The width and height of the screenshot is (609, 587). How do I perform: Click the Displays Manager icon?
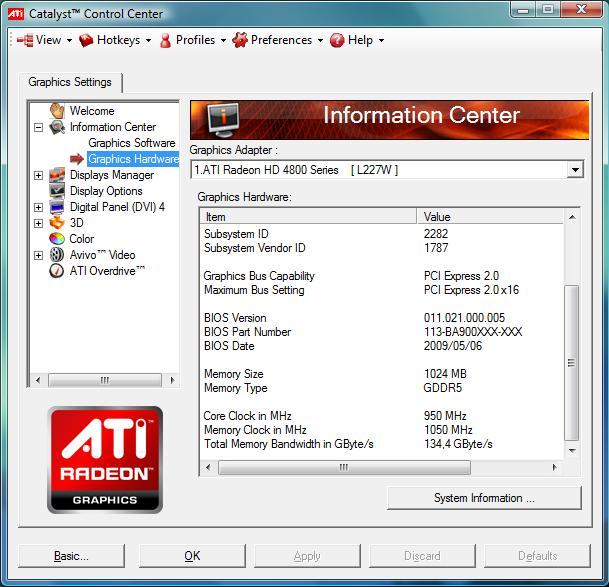[57, 175]
